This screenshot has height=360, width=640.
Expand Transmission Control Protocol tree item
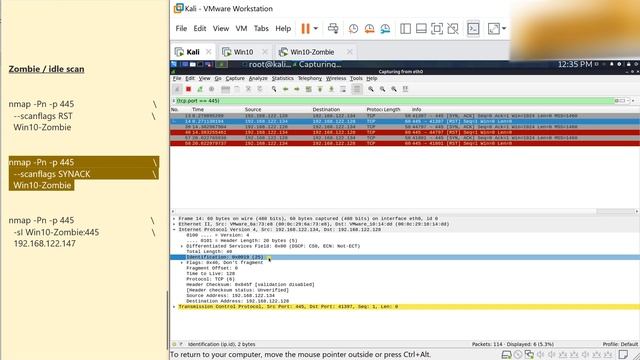174,307
